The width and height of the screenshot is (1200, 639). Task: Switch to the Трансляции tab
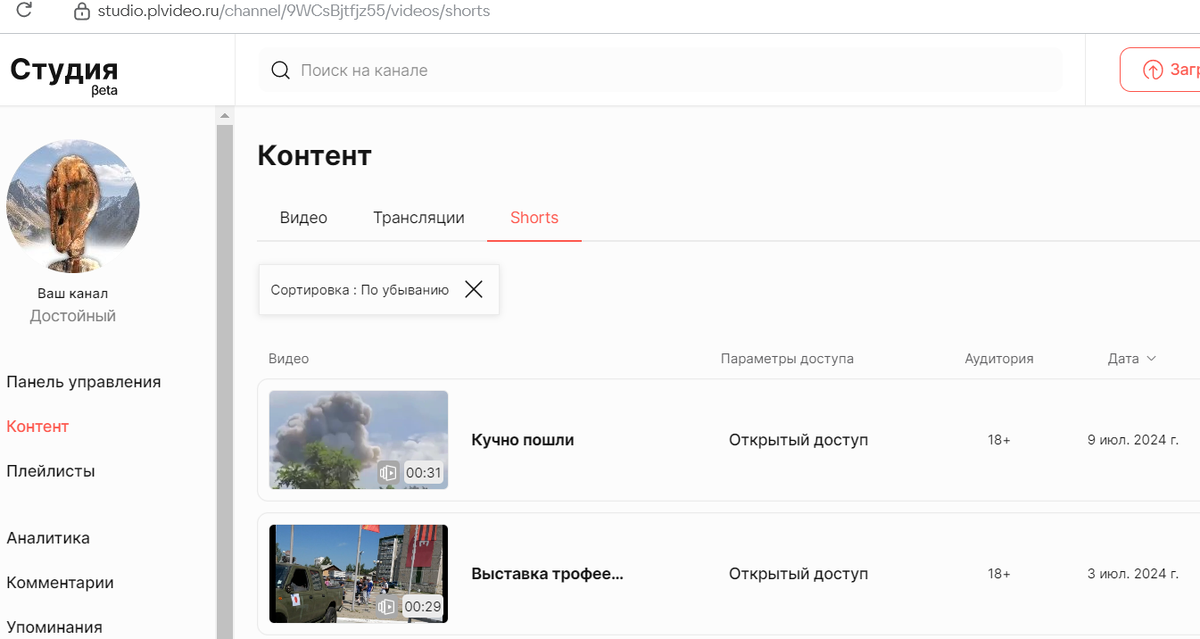[x=418, y=217]
